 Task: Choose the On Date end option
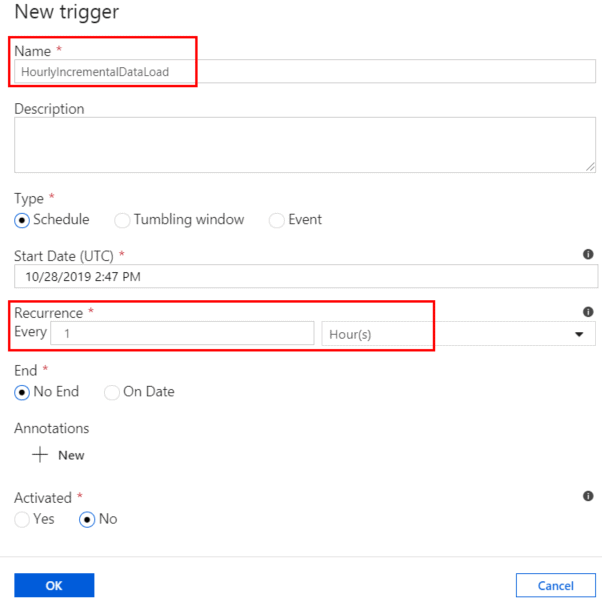pyautogui.click(x=112, y=392)
